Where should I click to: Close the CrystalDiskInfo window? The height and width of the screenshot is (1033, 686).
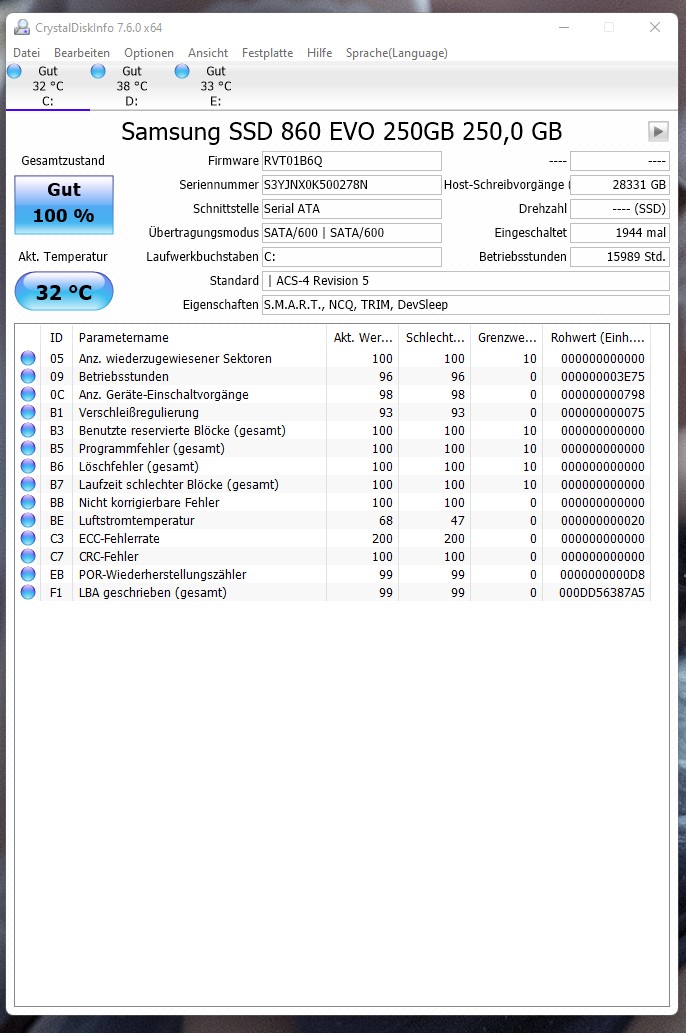click(654, 27)
